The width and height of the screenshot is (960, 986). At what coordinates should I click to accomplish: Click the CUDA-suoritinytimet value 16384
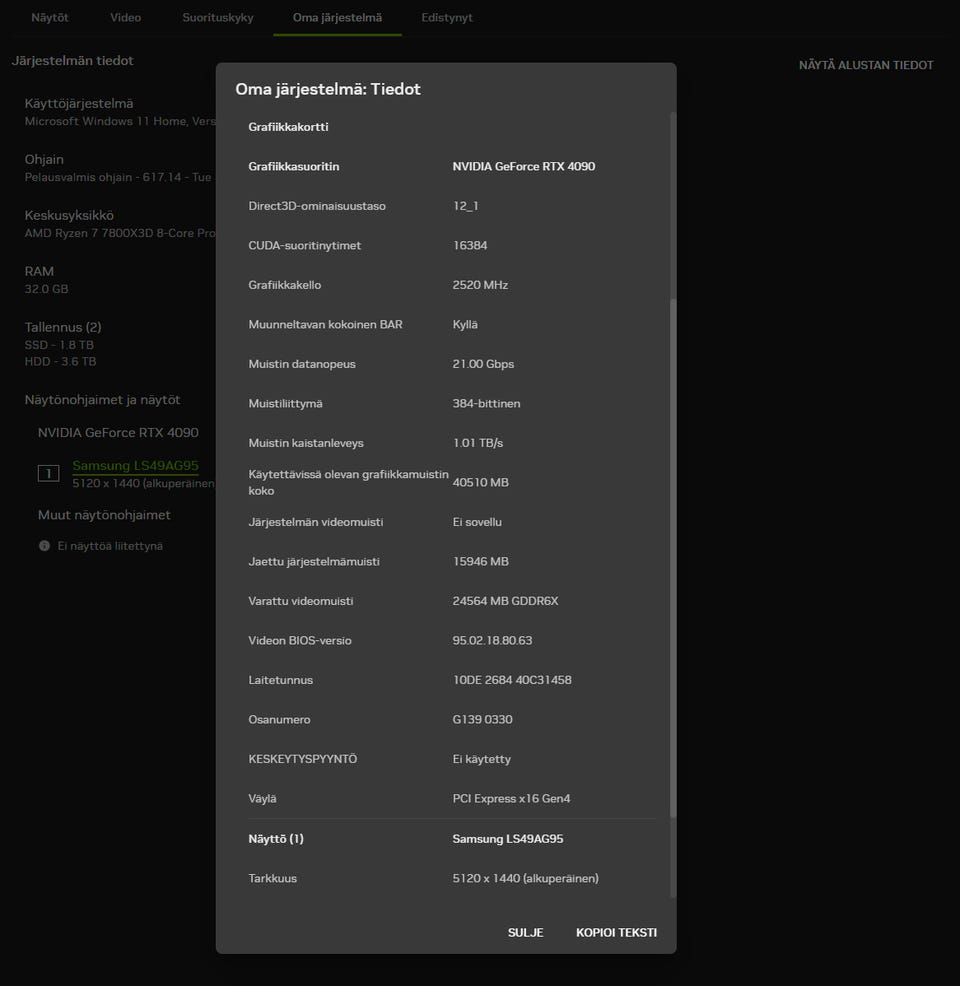click(x=470, y=245)
